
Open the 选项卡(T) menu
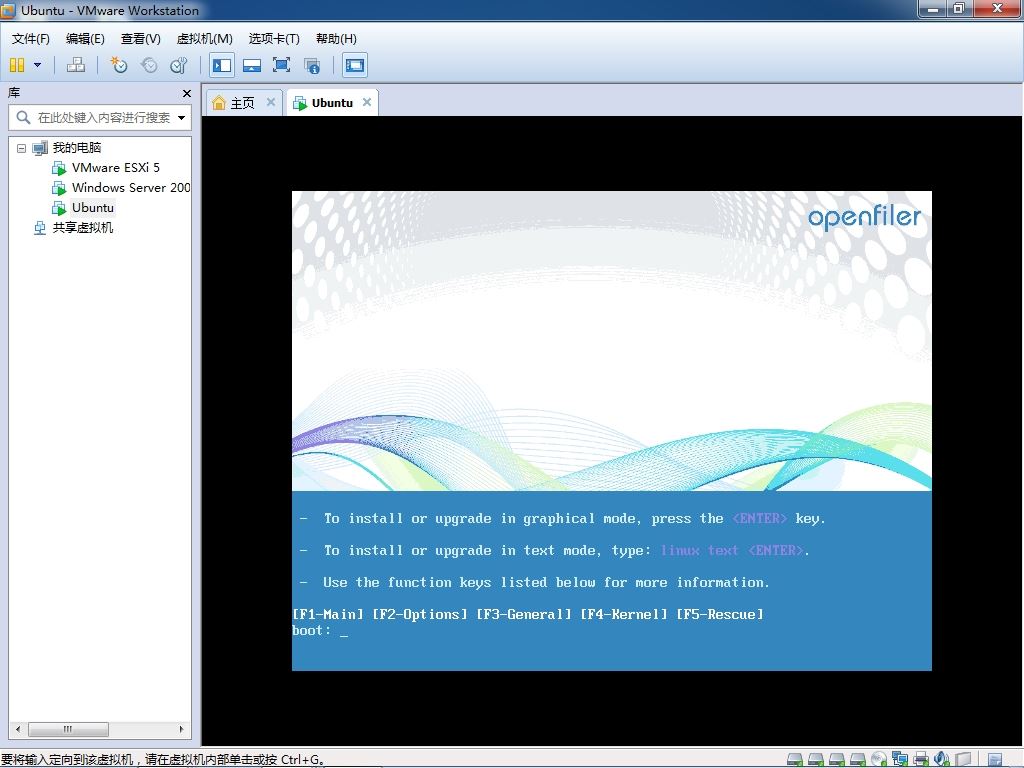point(274,39)
